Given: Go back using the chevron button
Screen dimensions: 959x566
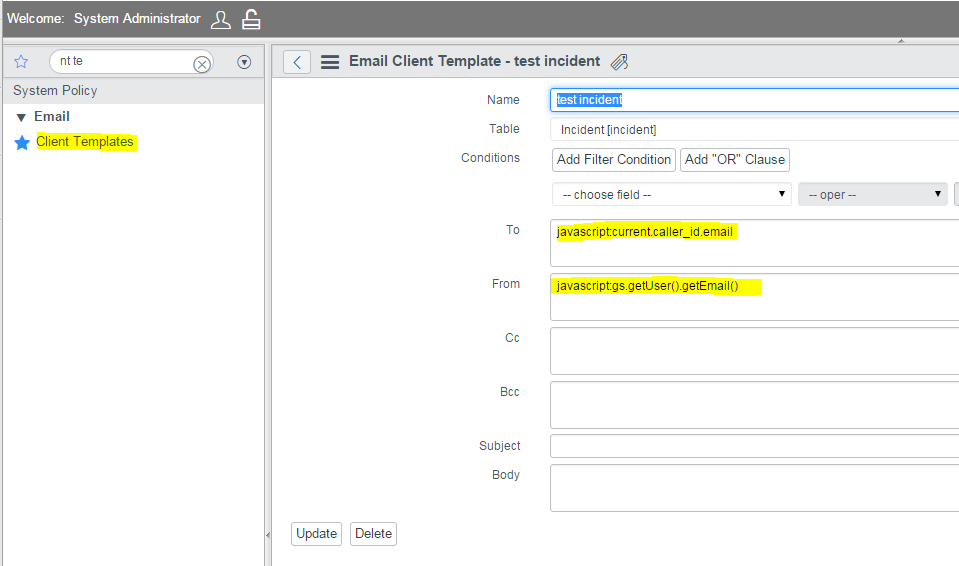Looking at the screenshot, I should pos(297,62).
